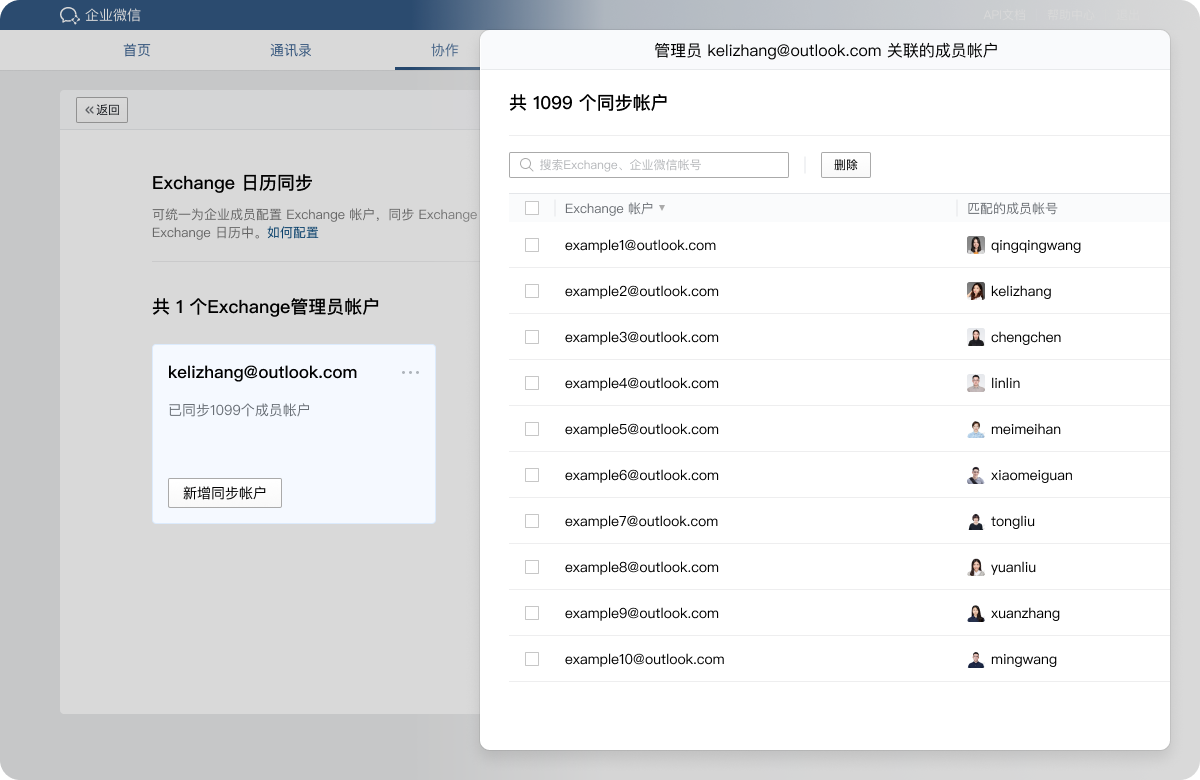Click the member name xuanzhang
The image size is (1200, 780).
[x=1026, y=613]
